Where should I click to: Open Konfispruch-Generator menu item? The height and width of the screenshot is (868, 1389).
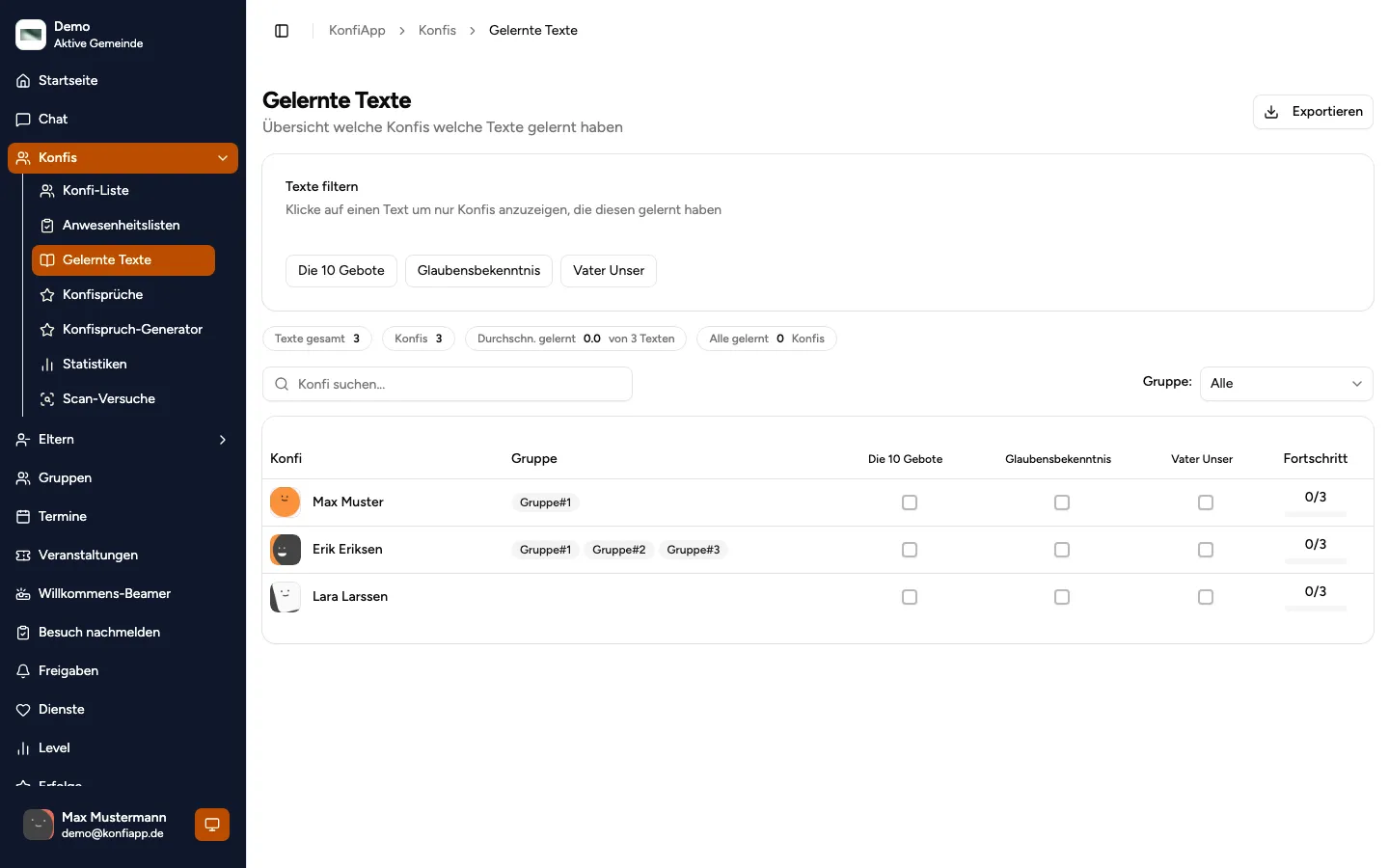click(x=123, y=330)
